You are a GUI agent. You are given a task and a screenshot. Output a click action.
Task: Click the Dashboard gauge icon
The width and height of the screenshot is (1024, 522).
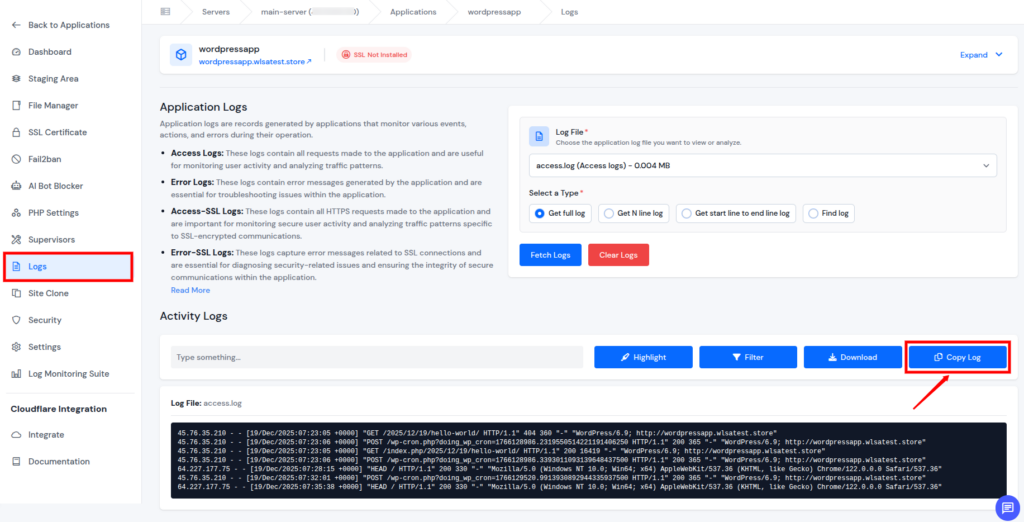pos(16,52)
